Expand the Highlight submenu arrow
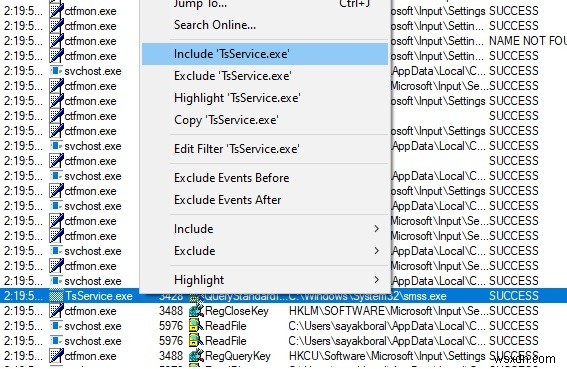The width and height of the screenshot is (567, 369). [376, 280]
